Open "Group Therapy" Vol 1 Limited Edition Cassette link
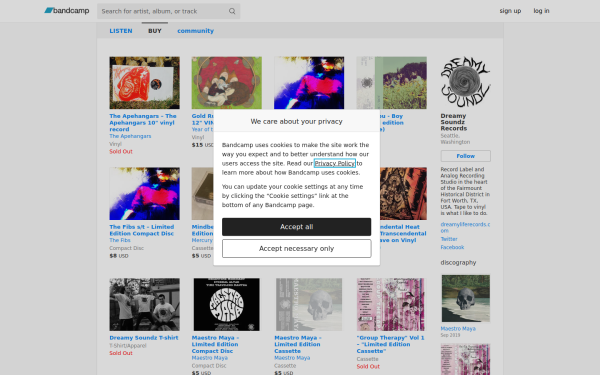This screenshot has width=600, height=375. point(390,344)
